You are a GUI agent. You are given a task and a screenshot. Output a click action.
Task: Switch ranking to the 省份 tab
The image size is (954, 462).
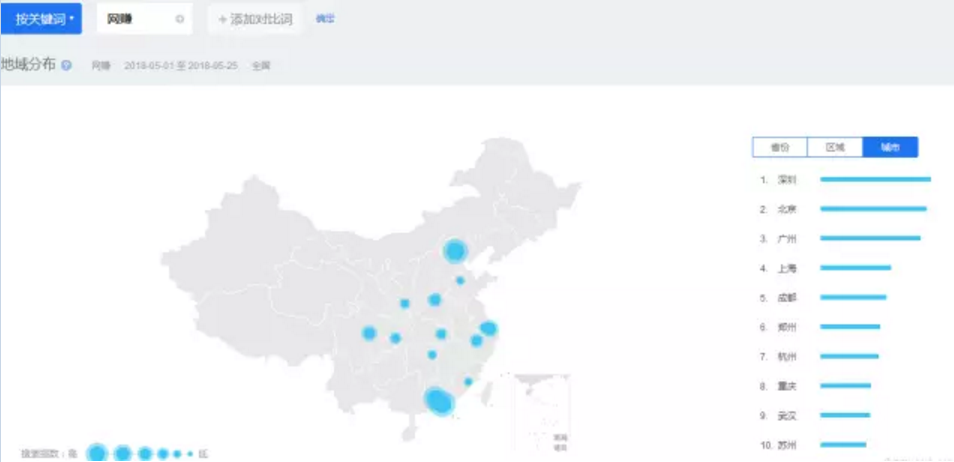click(780, 147)
